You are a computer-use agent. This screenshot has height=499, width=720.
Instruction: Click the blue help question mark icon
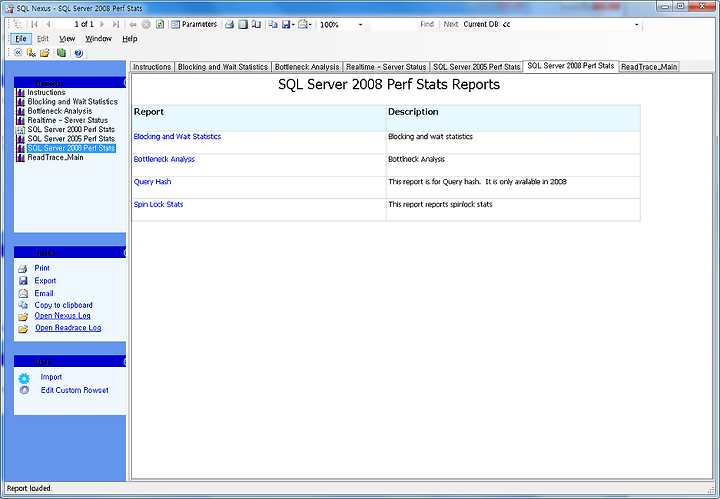click(79, 53)
